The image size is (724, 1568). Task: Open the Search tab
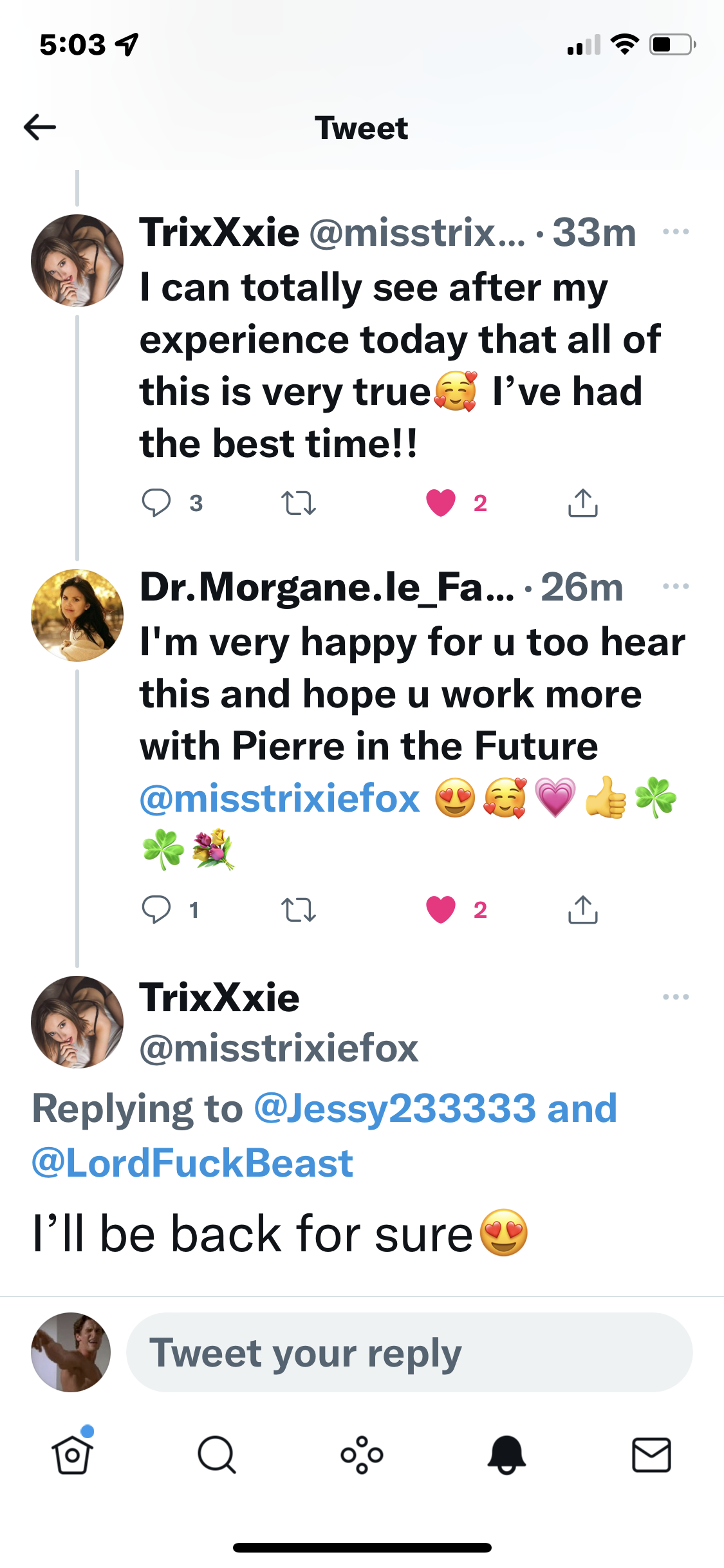(x=217, y=1455)
